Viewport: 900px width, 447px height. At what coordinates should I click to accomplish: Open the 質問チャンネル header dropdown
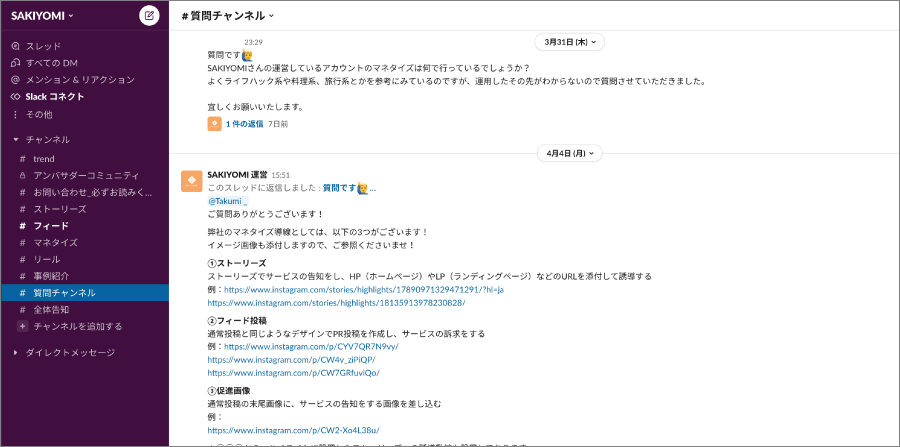pyautogui.click(x=228, y=15)
